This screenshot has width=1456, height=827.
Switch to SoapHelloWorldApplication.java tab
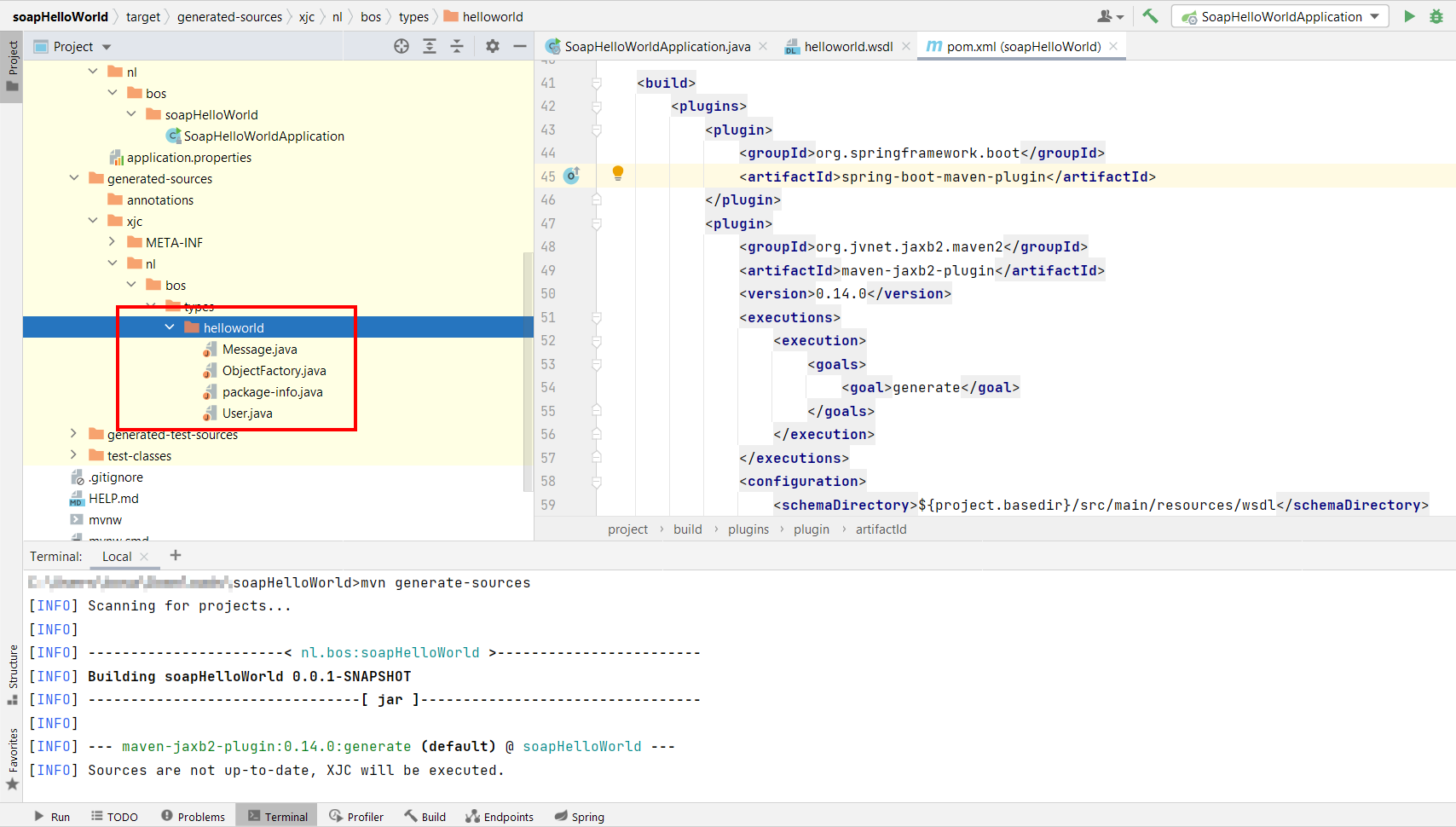tap(656, 47)
